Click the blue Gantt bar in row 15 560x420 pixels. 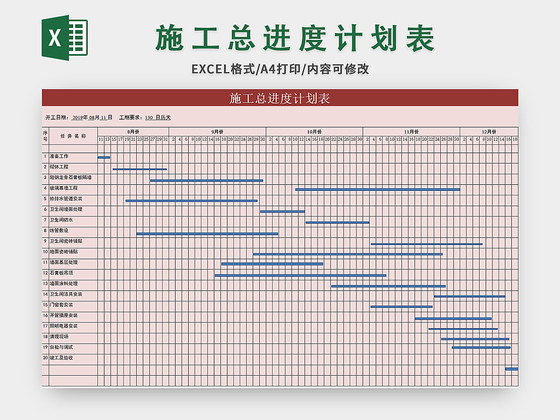point(402,307)
